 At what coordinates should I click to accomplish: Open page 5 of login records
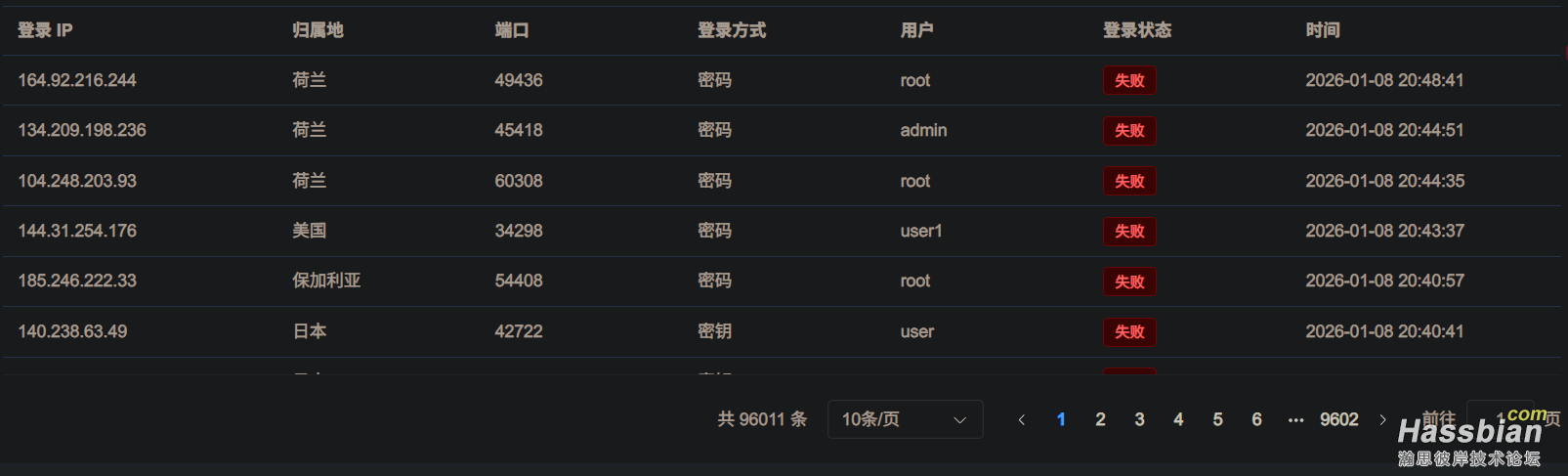1217,420
